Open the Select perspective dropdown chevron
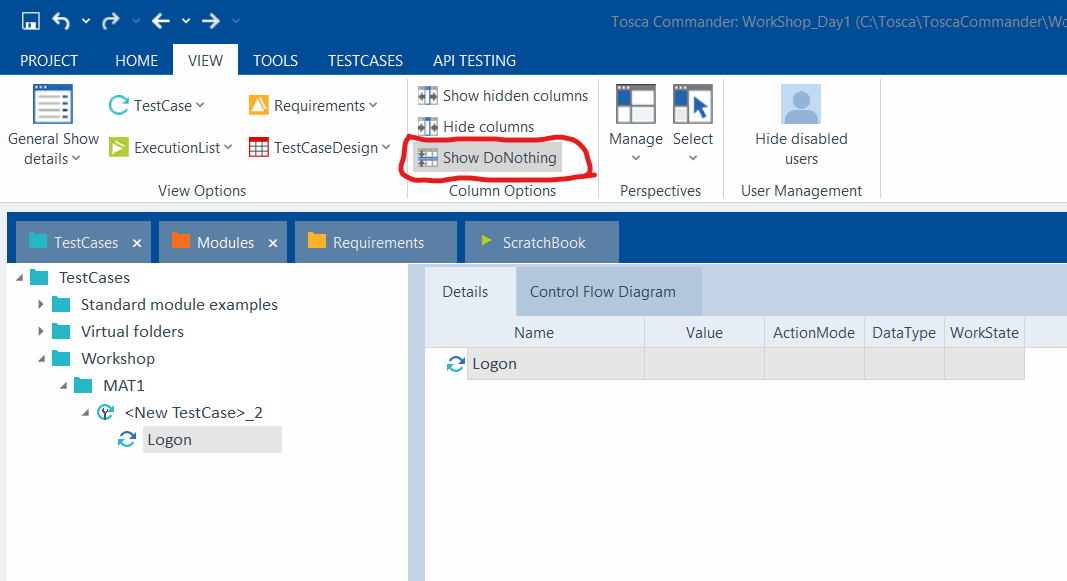This screenshot has width=1067, height=581. (693, 158)
